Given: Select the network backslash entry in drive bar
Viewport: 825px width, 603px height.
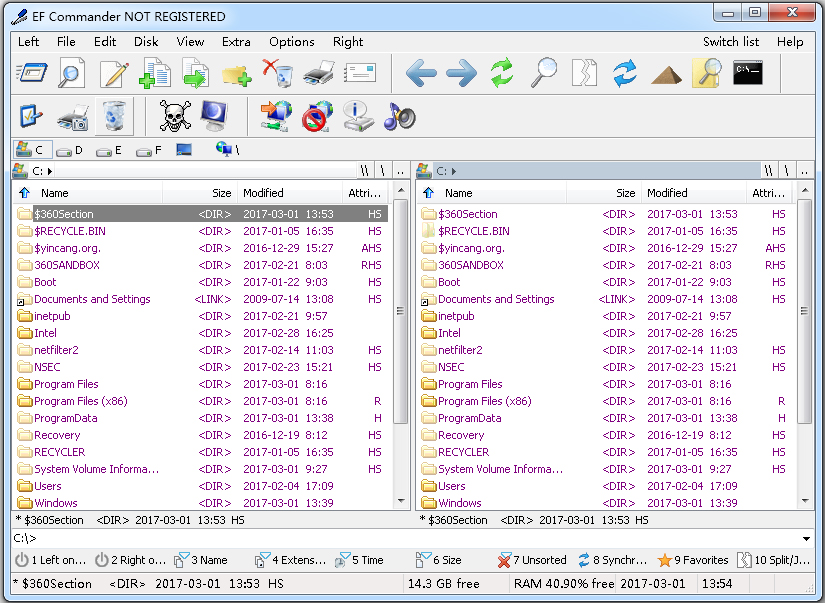Looking at the screenshot, I should 228,149.
